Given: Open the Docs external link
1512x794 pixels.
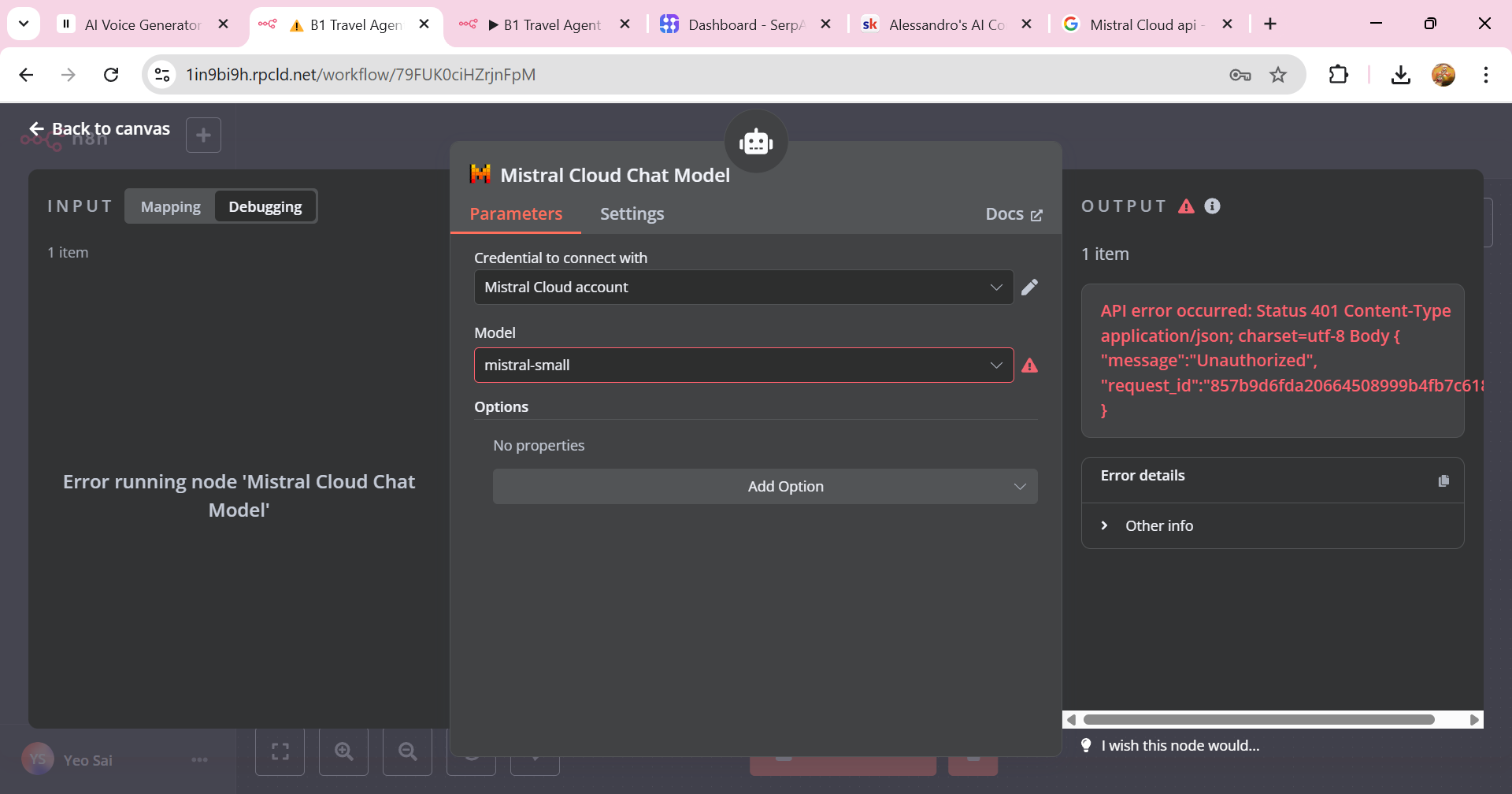Looking at the screenshot, I should click(x=1014, y=214).
